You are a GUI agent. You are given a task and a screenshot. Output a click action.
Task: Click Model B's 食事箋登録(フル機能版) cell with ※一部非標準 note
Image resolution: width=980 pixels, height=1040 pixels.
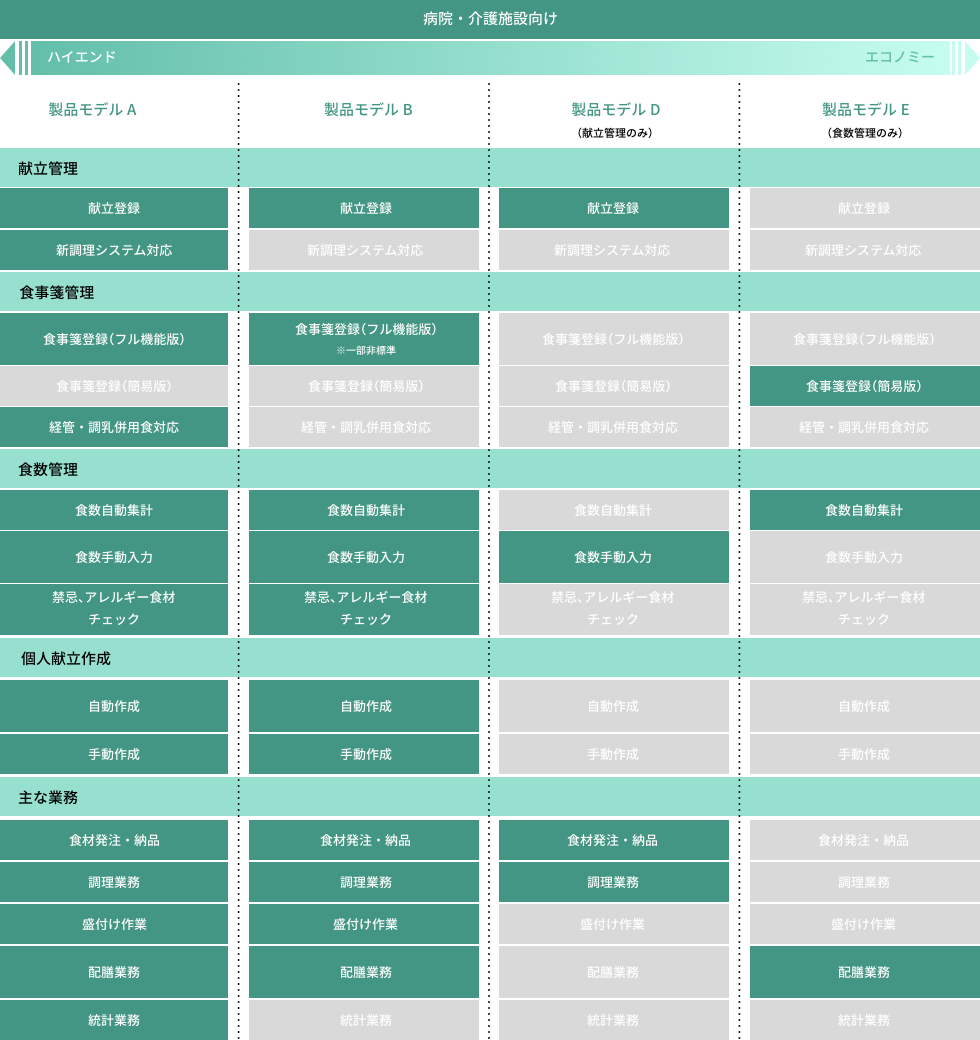point(365,338)
